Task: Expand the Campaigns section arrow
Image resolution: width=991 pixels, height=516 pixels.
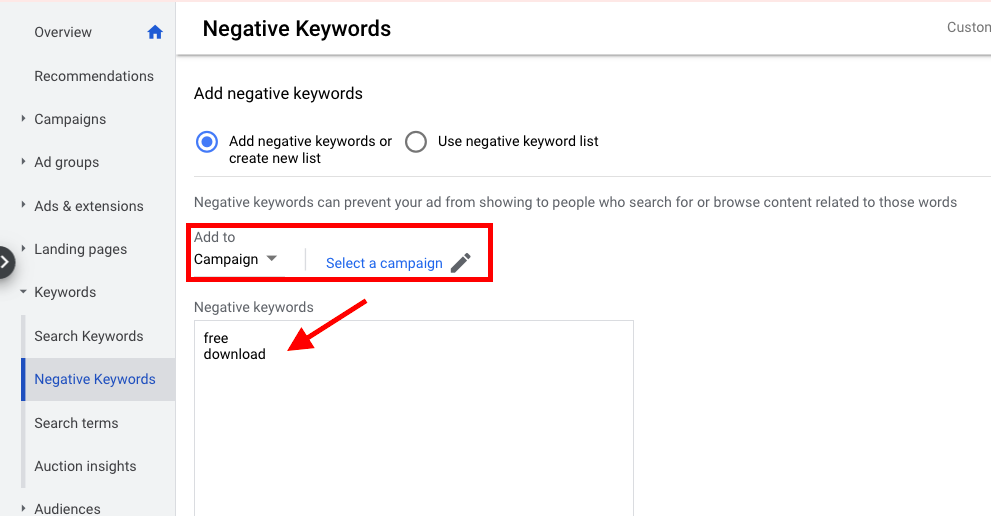Action: (x=23, y=118)
